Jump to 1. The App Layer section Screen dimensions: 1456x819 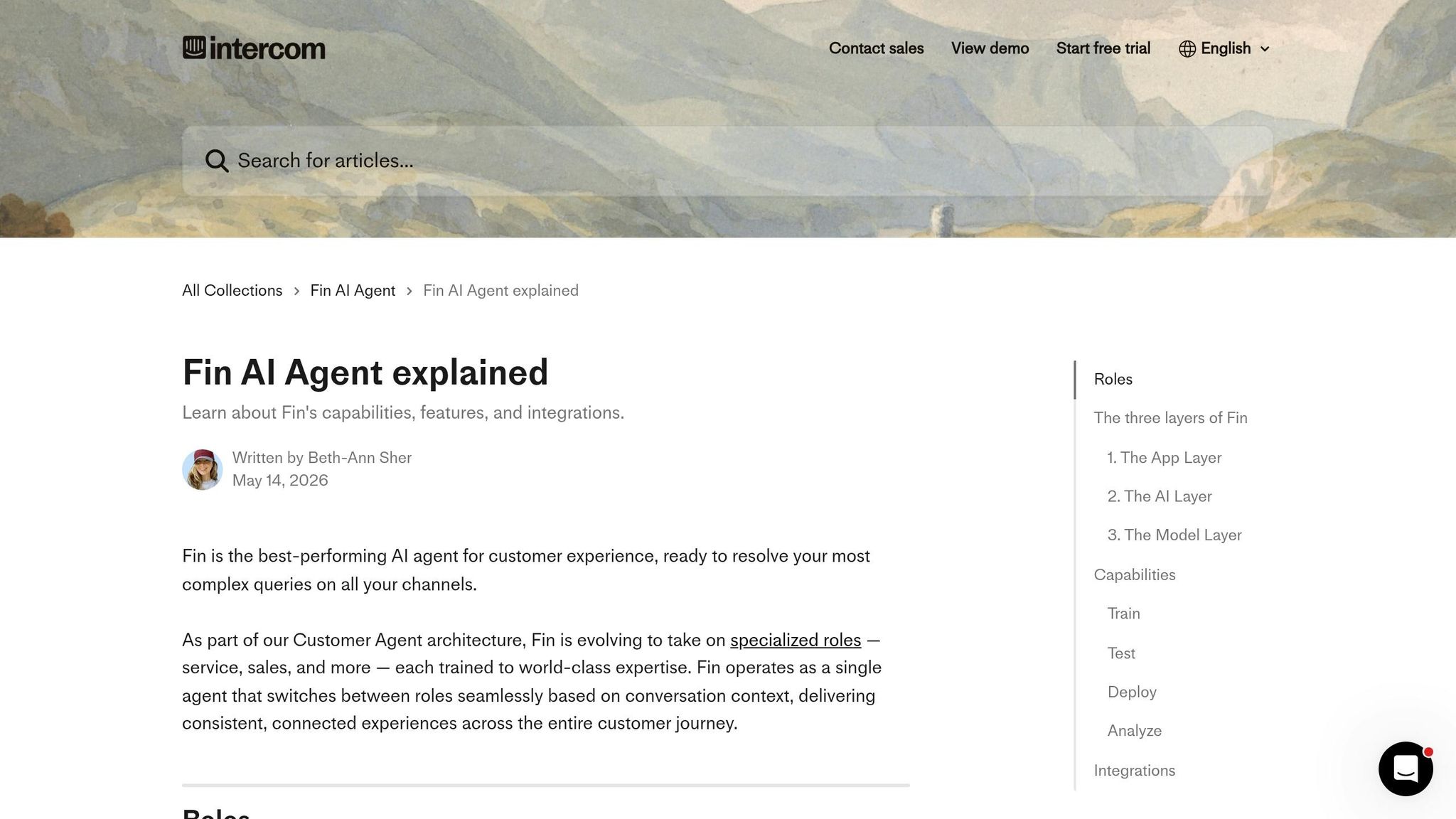click(x=1164, y=458)
